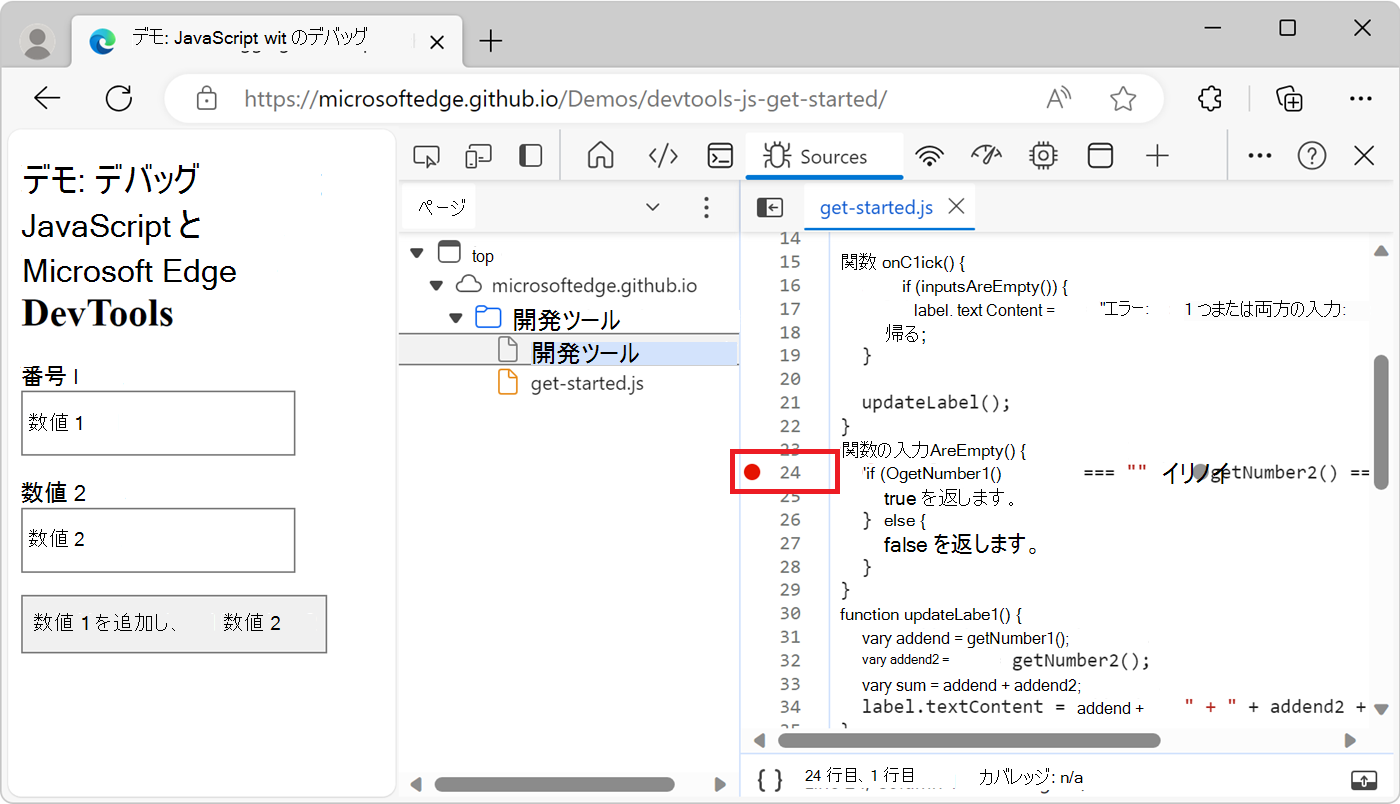This screenshot has height=804, width=1400.
Task: Add this page to favorites
Action: point(1122,98)
